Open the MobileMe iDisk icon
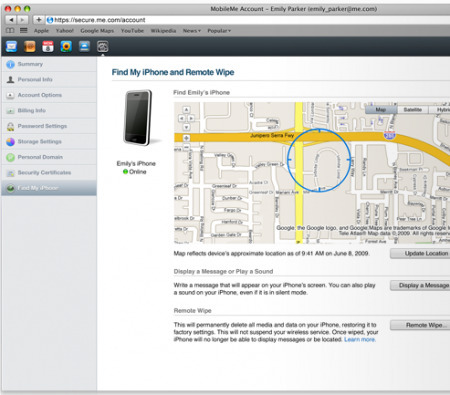450x395 pixels. (x=84, y=46)
